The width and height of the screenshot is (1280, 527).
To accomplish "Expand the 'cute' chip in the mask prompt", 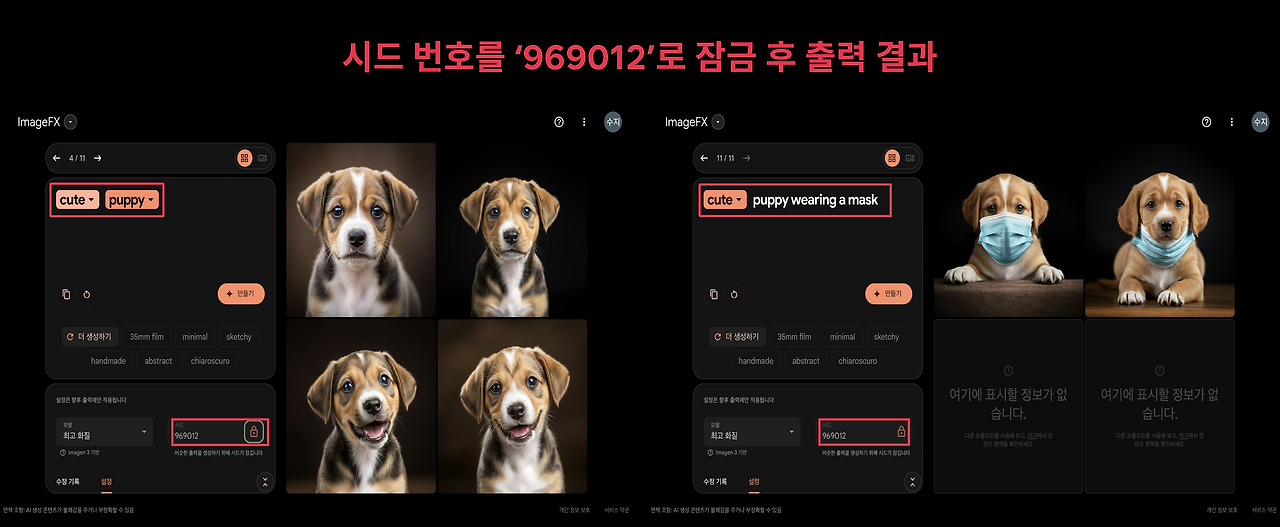I will 724,200.
